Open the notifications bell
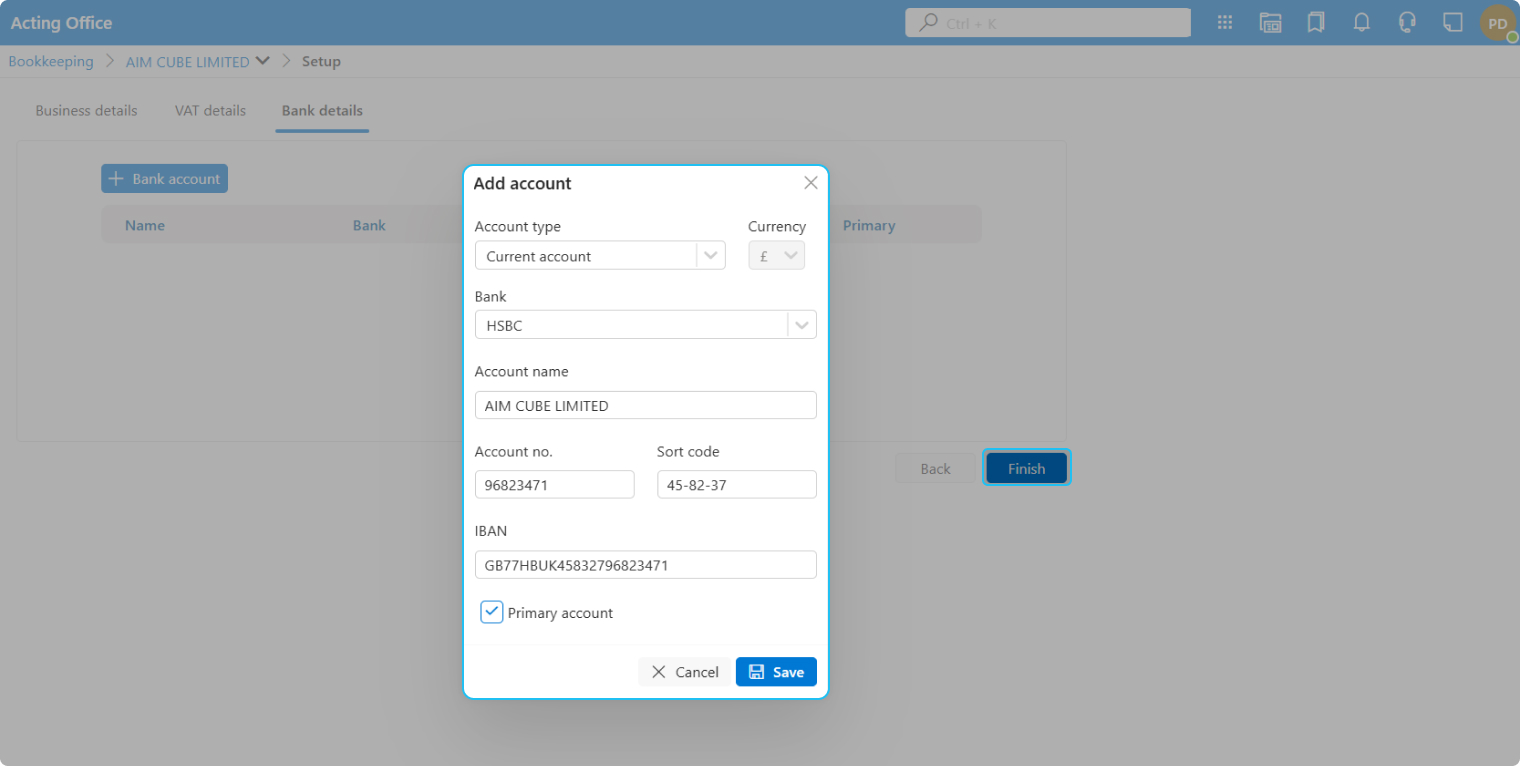The image size is (1520, 766). [x=1361, y=23]
